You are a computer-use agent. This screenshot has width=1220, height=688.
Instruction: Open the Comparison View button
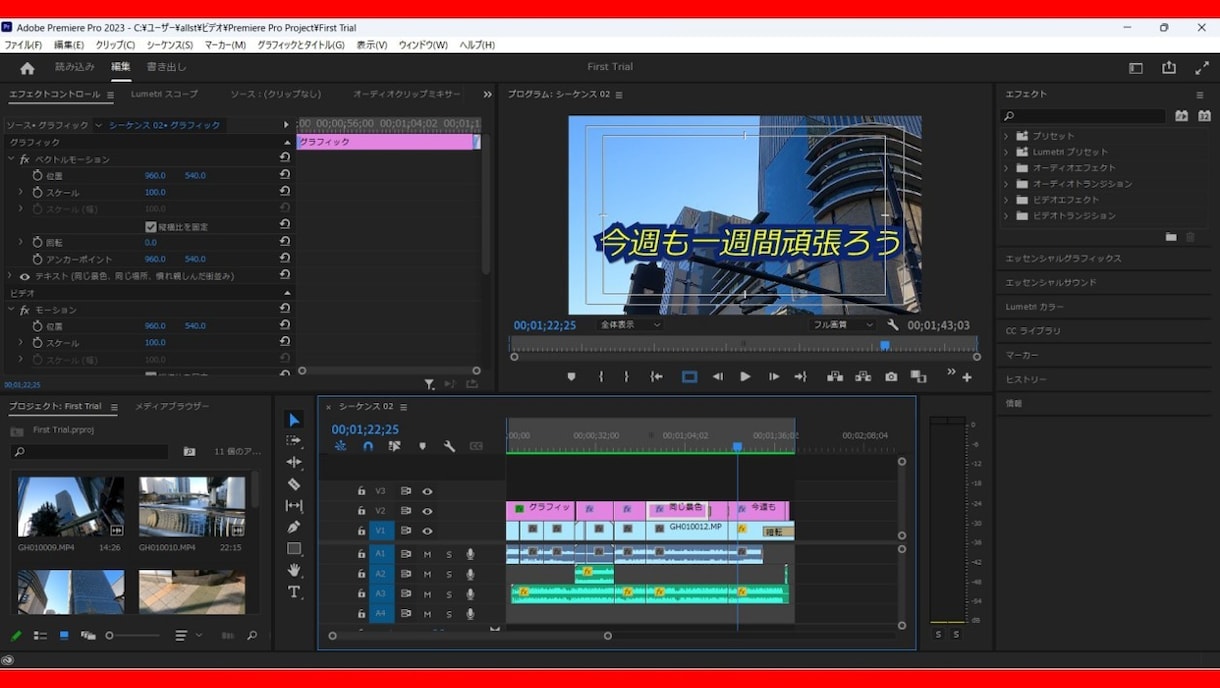[918, 377]
